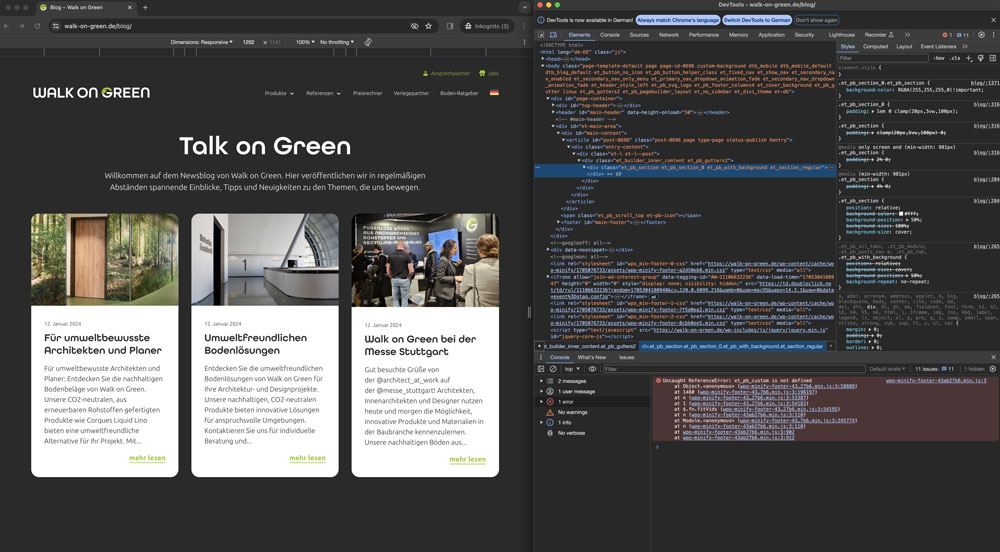Switch to the Network panel tab

pos(669,35)
